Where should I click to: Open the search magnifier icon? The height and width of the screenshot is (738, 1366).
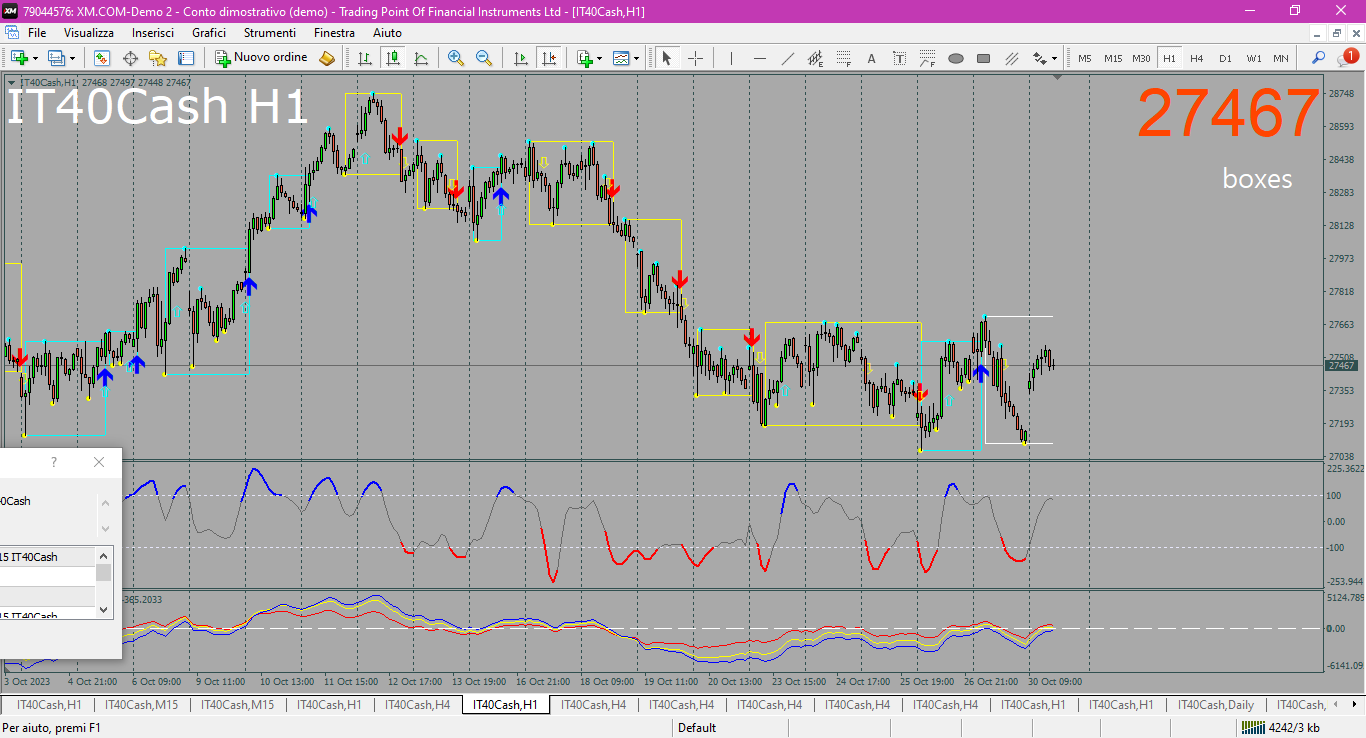point(1319,58)
